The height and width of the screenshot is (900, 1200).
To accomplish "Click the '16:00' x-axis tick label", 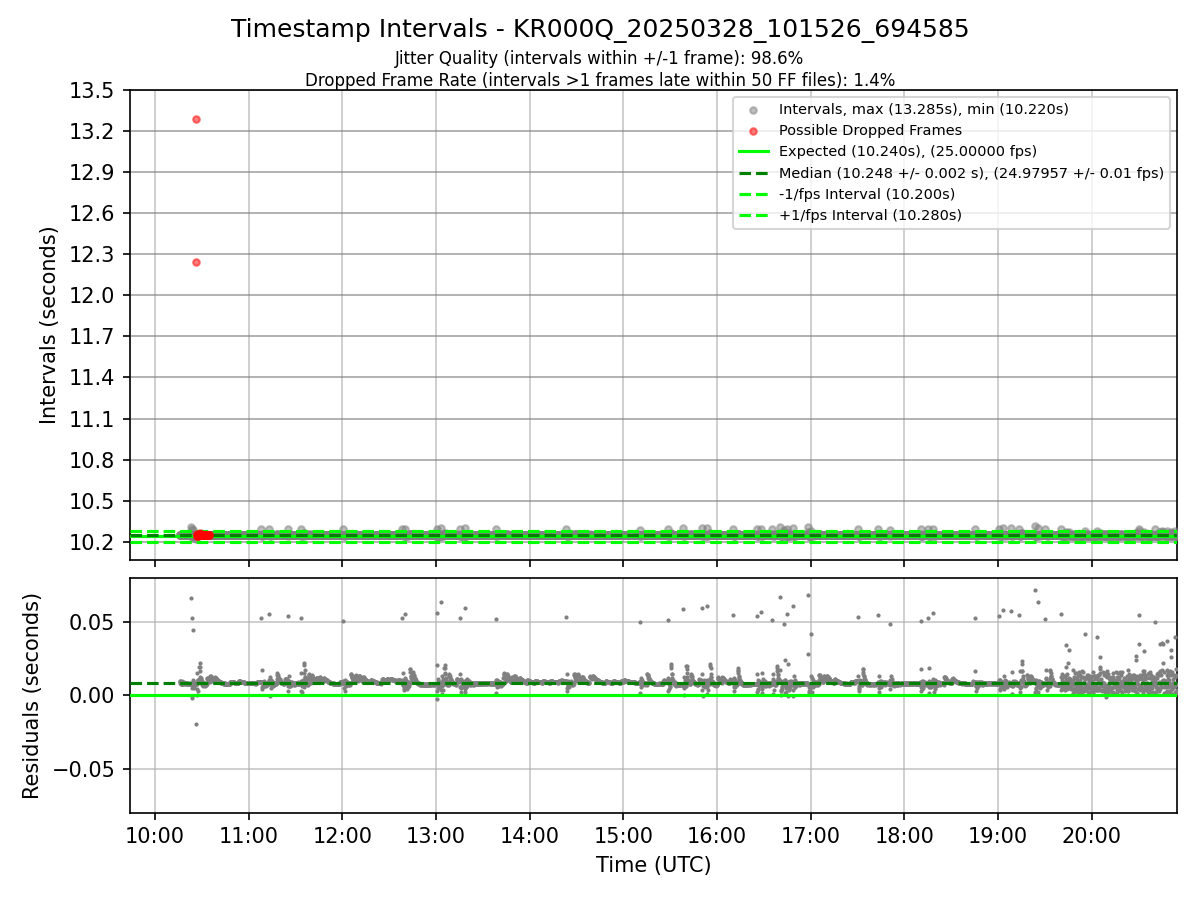I will 717,834.
